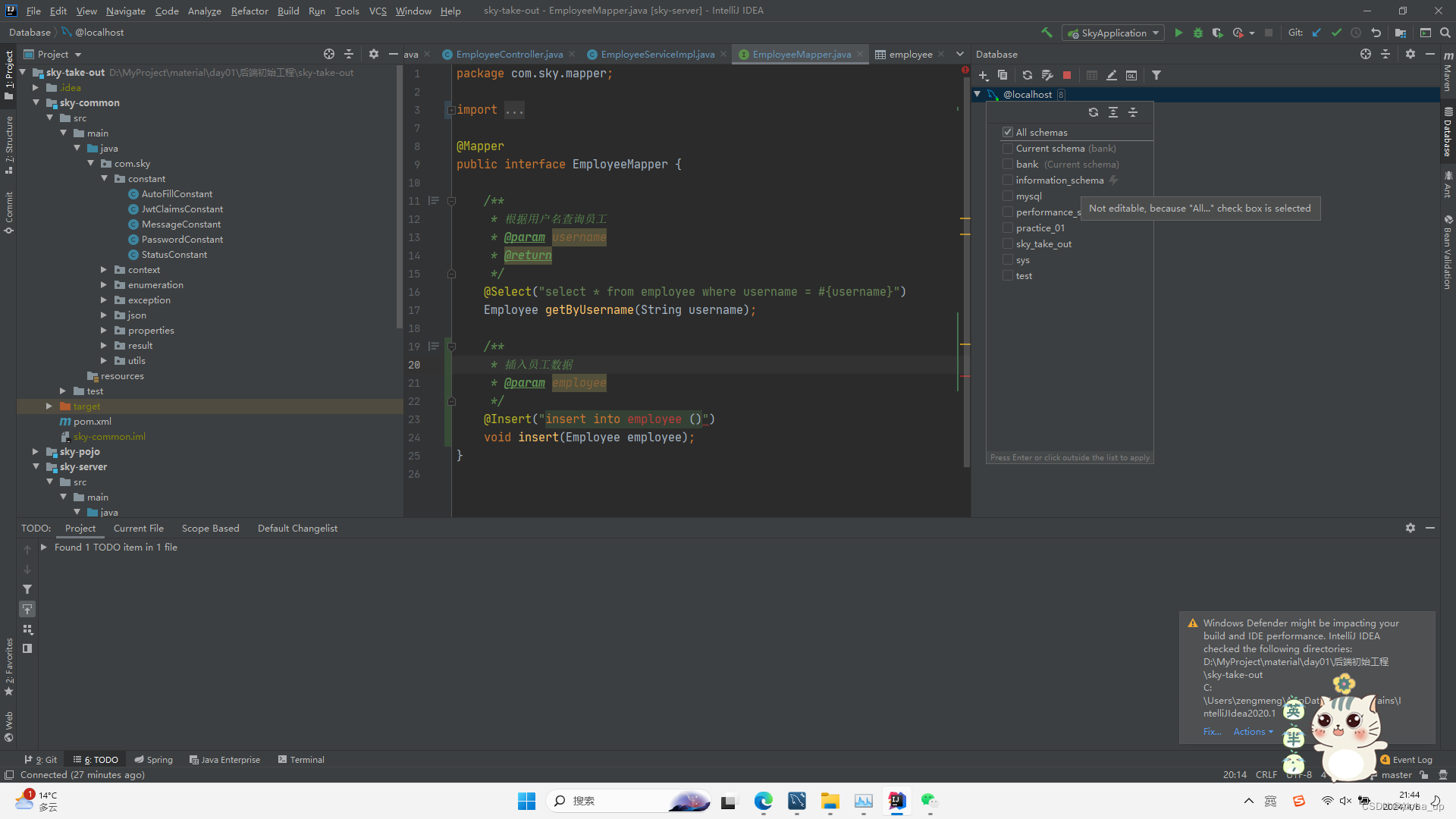Toggle the test schema checkbox
1456x819 pixels.
coord(1008,276)
